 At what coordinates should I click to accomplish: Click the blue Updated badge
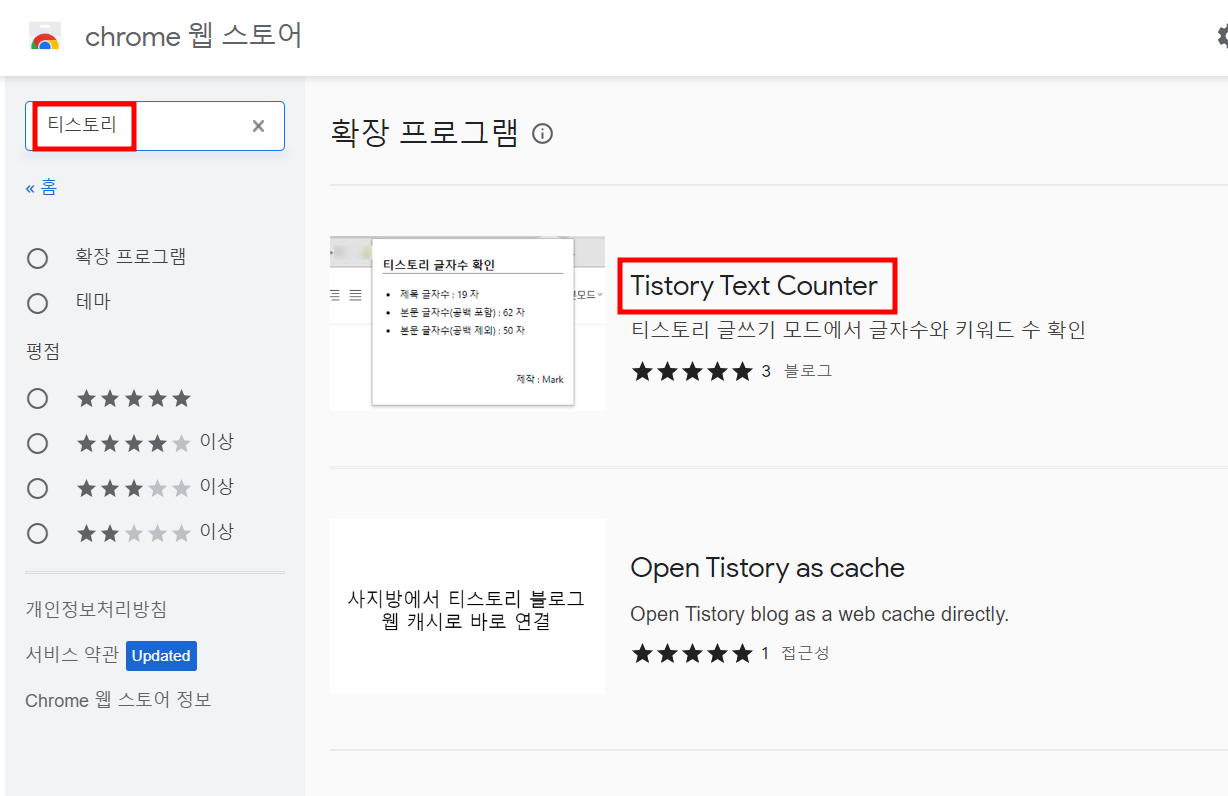(161, 656)
